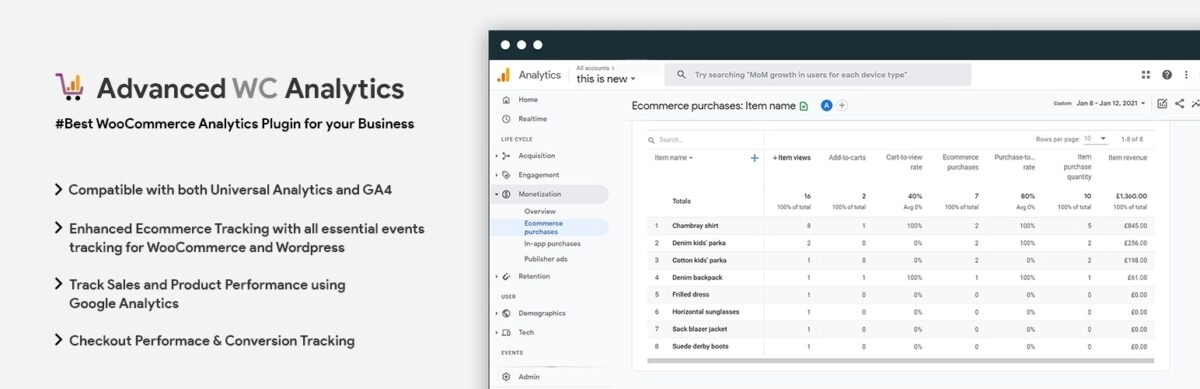The width and height of the screenshot is (1200, 389).
Task: Click the add comparison plus circle
Action: pos(842,105)
